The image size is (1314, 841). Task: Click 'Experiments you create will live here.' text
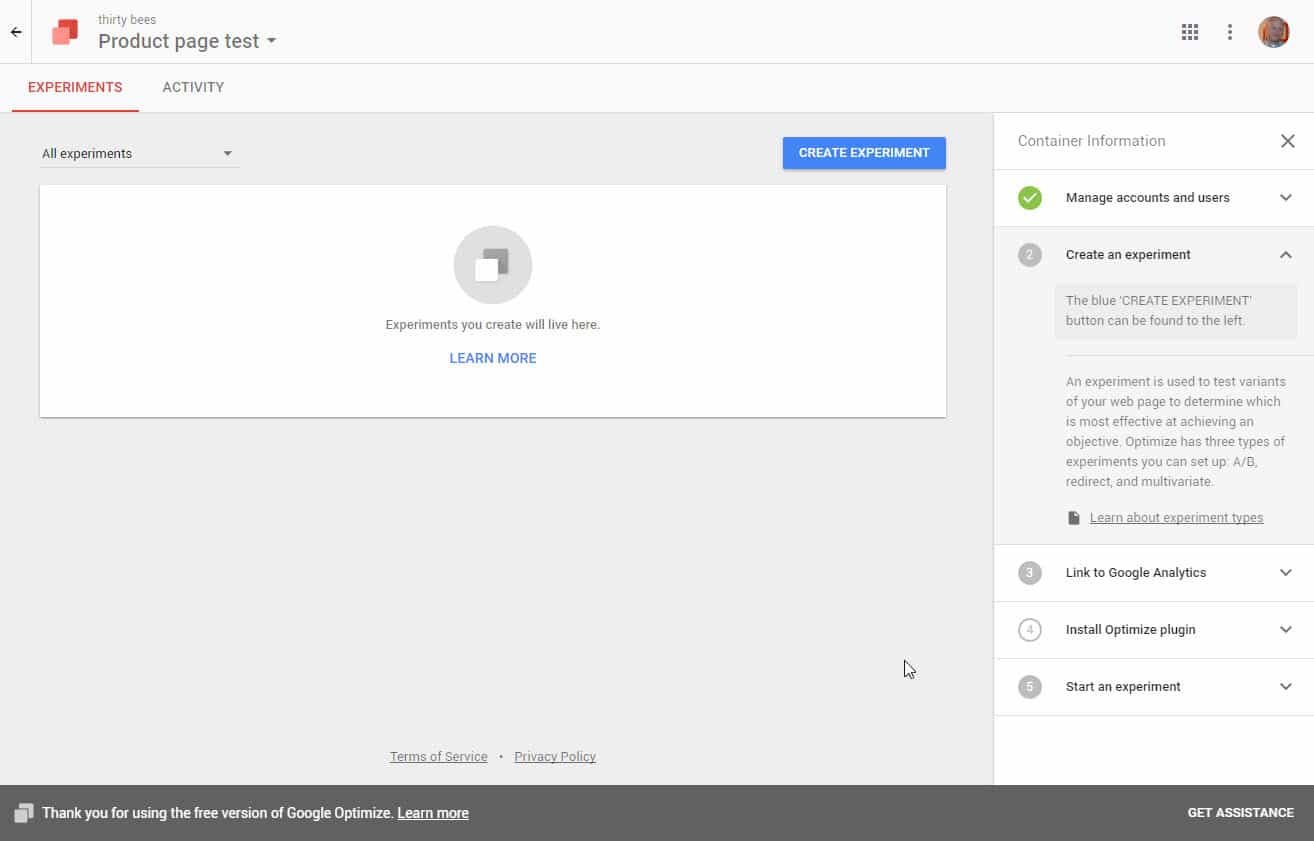coord(493,325)
